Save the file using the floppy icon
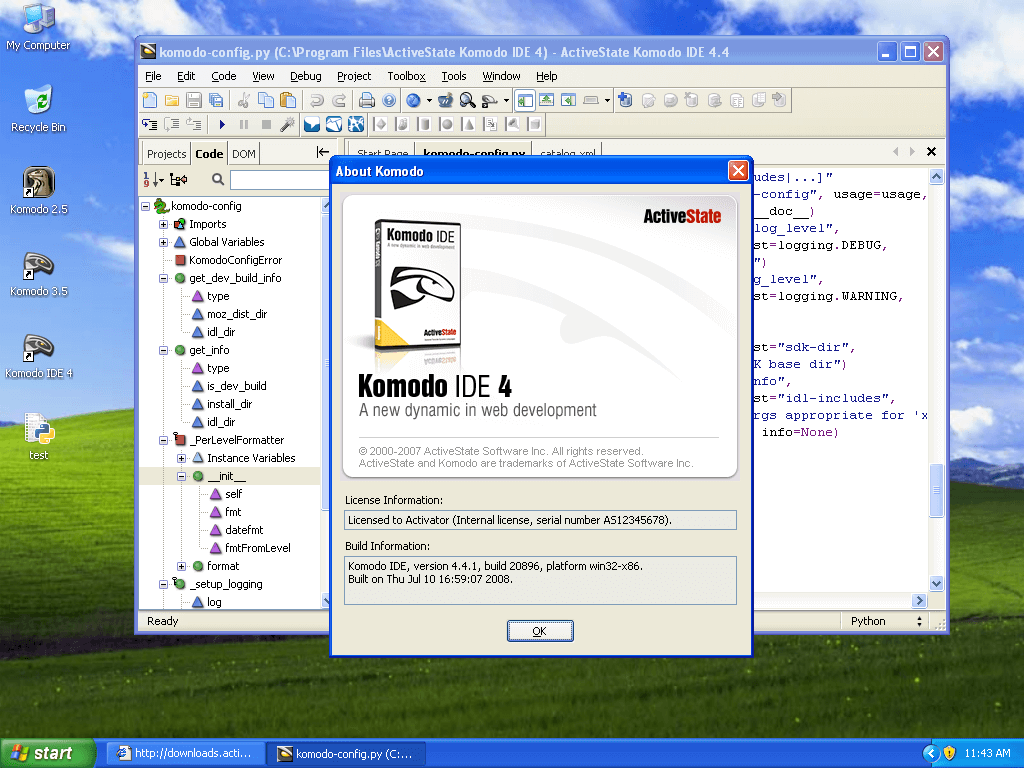 193,100
